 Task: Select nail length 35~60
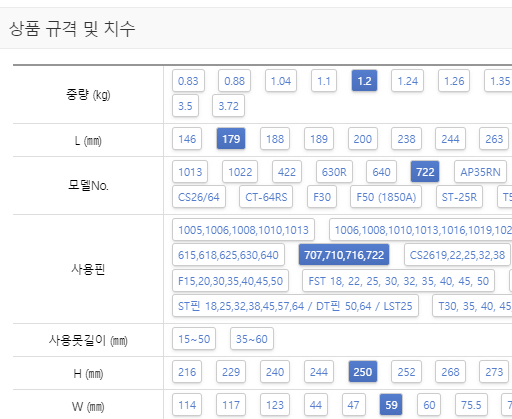click(x=252, y=339)
